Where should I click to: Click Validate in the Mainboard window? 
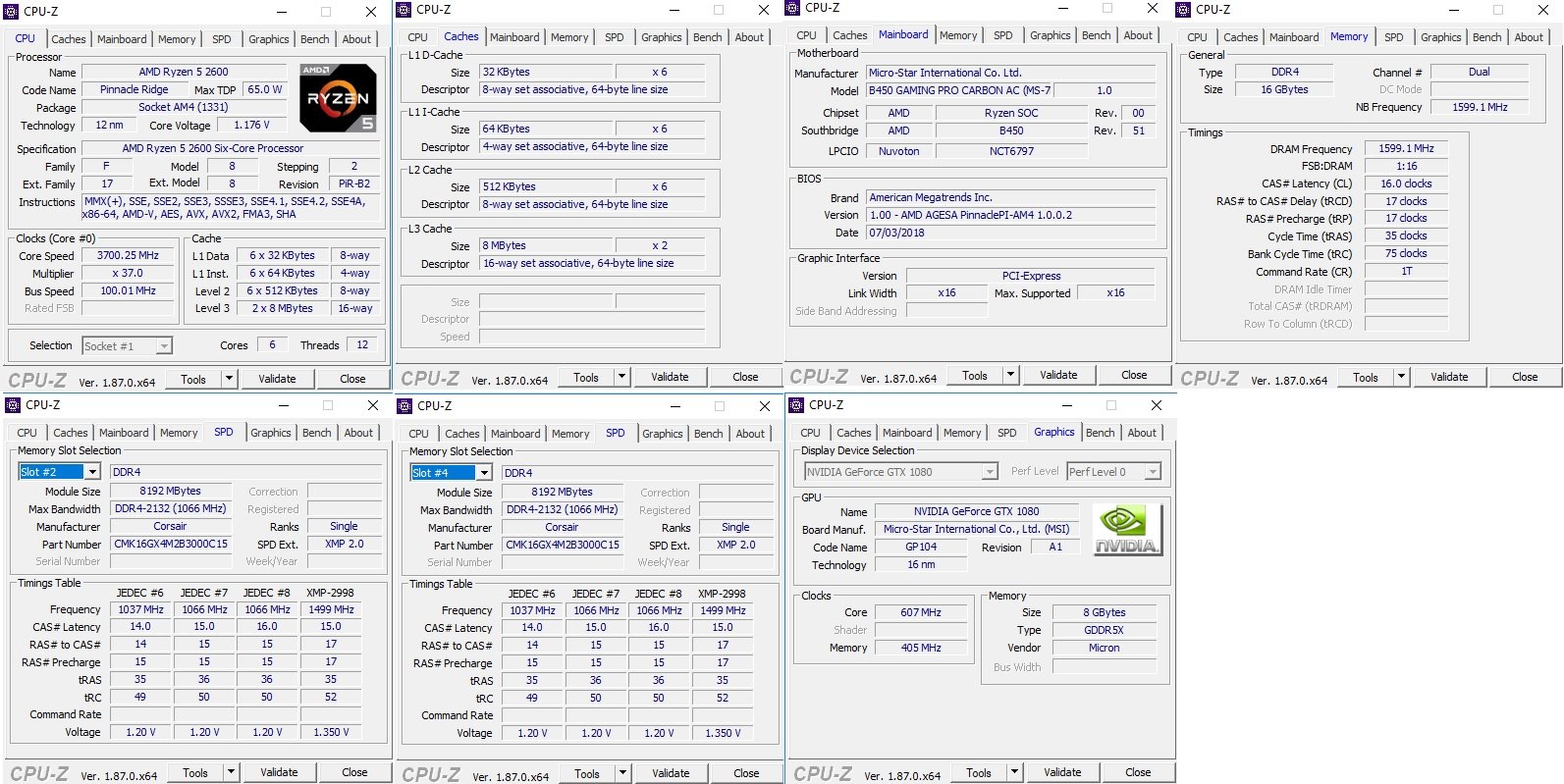[1058, 375]
